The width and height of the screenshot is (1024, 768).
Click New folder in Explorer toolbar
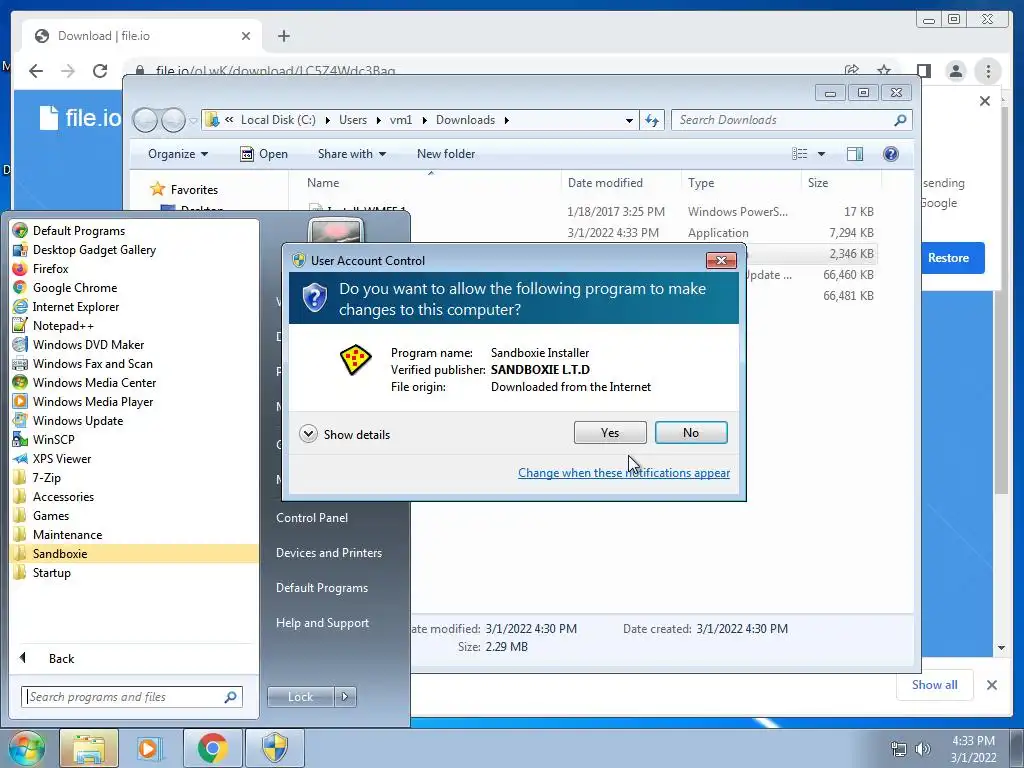(445, 154)
